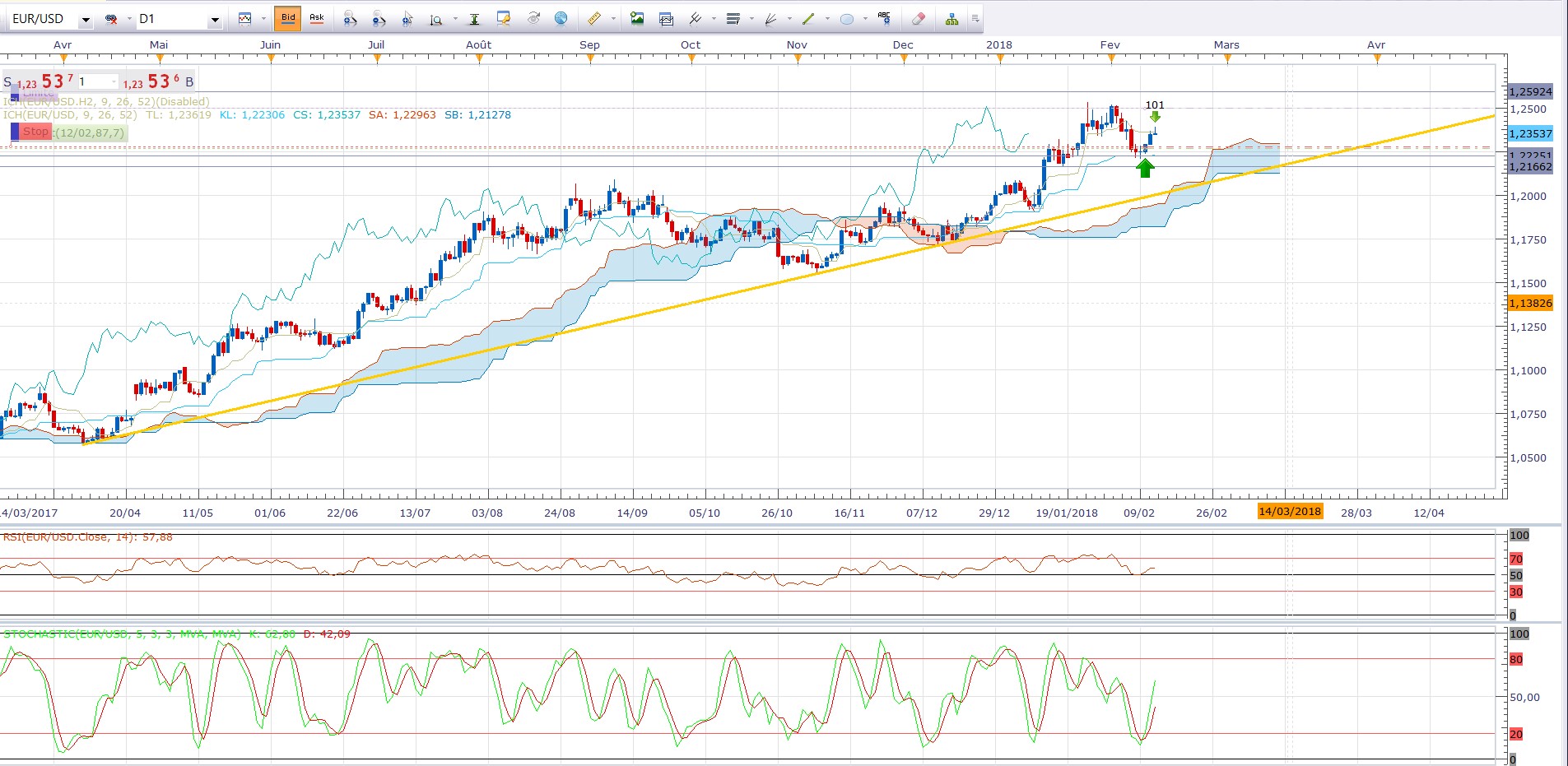Click the SB: 1,21278 value
Image resolution: width=1568 pixels, height=766 pixels.
(477, 115)
